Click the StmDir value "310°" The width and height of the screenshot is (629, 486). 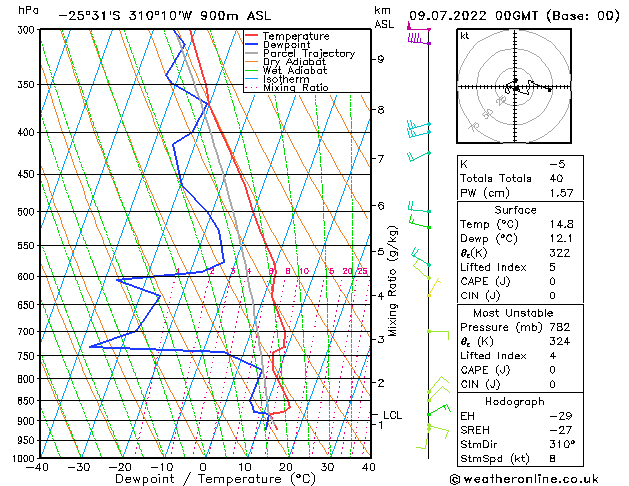point(562,444)
